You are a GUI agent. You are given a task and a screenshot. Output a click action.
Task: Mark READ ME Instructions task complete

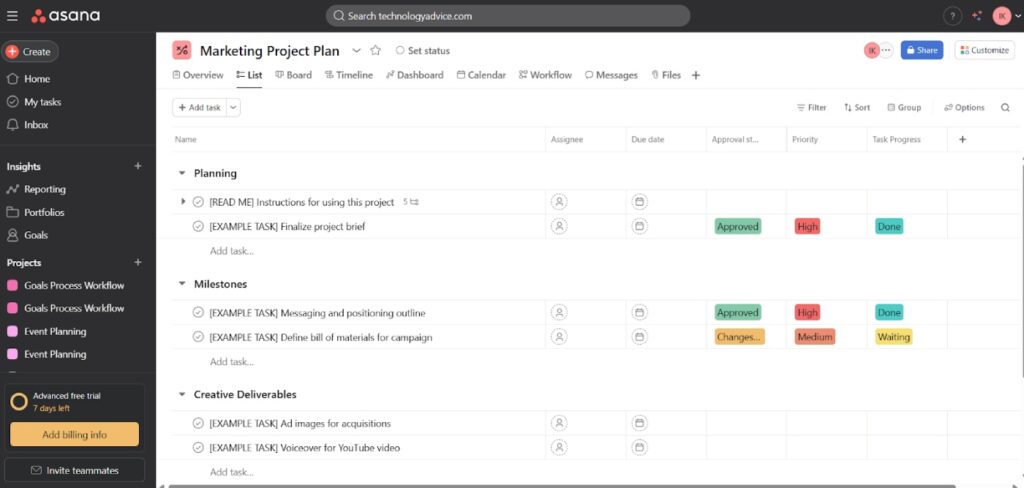point(199,202)
